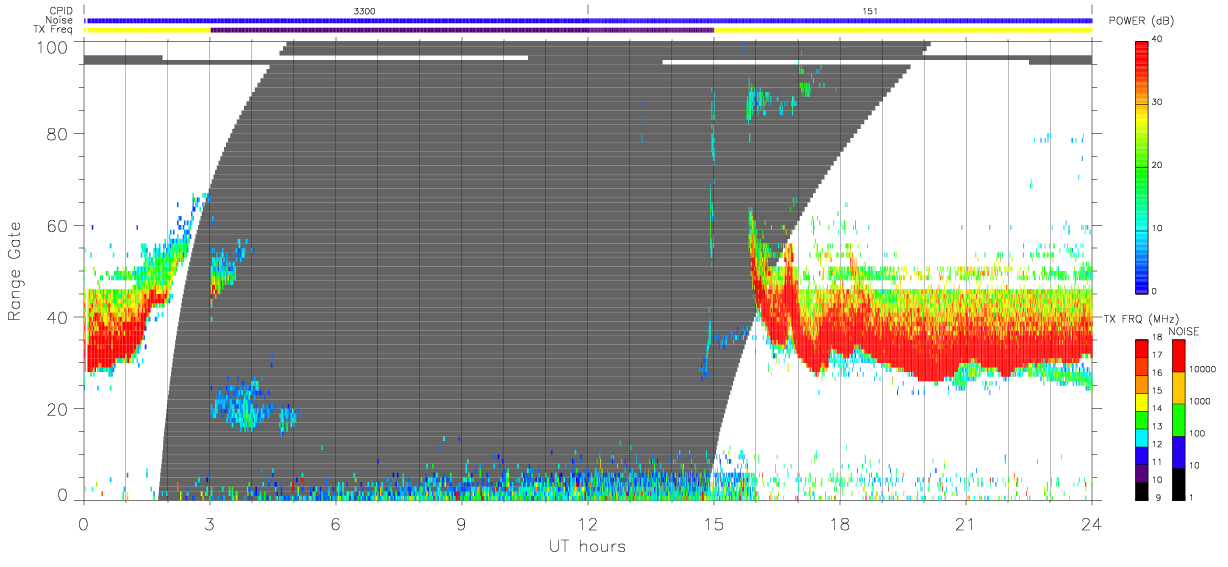Click tick 6 on the UT hours axis
1228x567 pixels.
(x=336, y=523)
